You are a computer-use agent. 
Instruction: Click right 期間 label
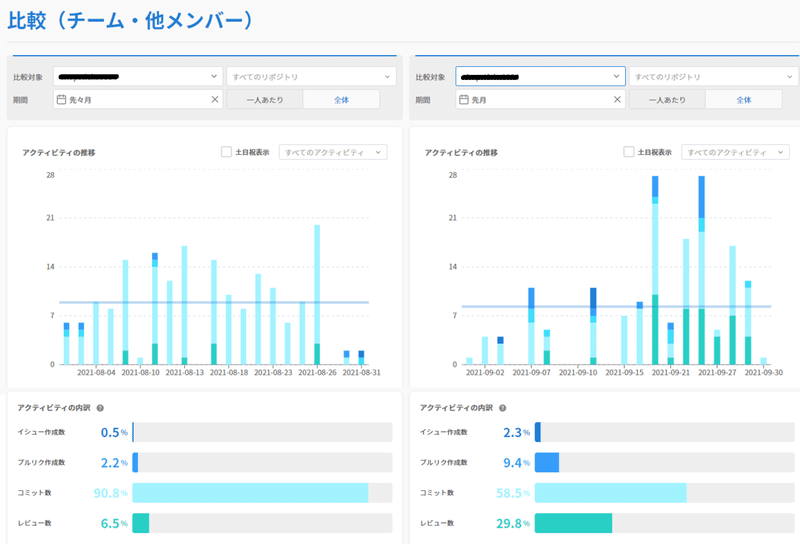point(423,100)
